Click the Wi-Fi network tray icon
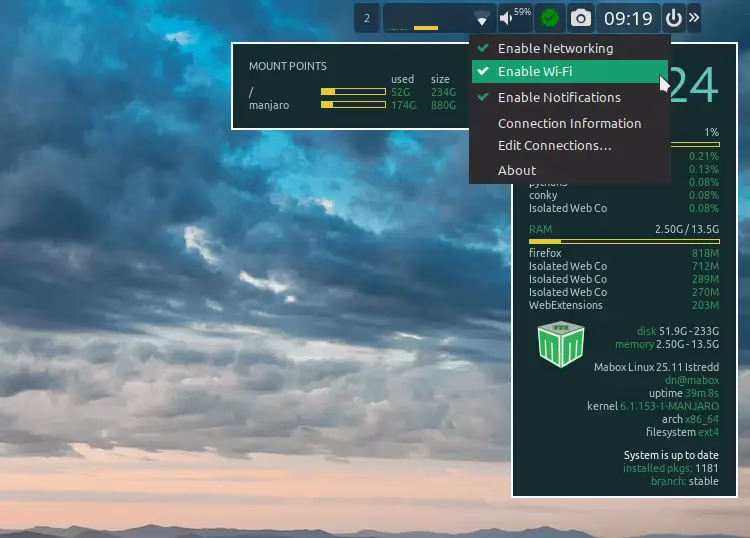 [482, 18]
